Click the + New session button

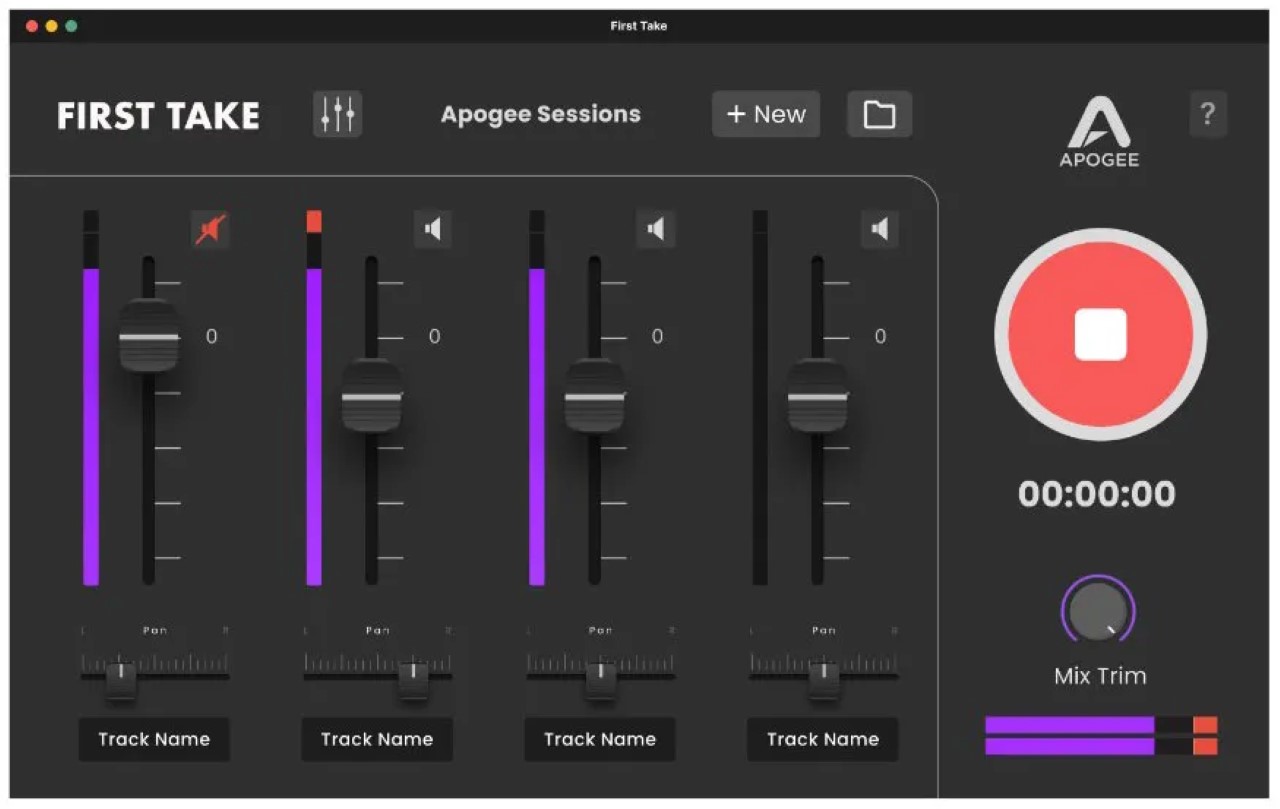click(766, 114)
